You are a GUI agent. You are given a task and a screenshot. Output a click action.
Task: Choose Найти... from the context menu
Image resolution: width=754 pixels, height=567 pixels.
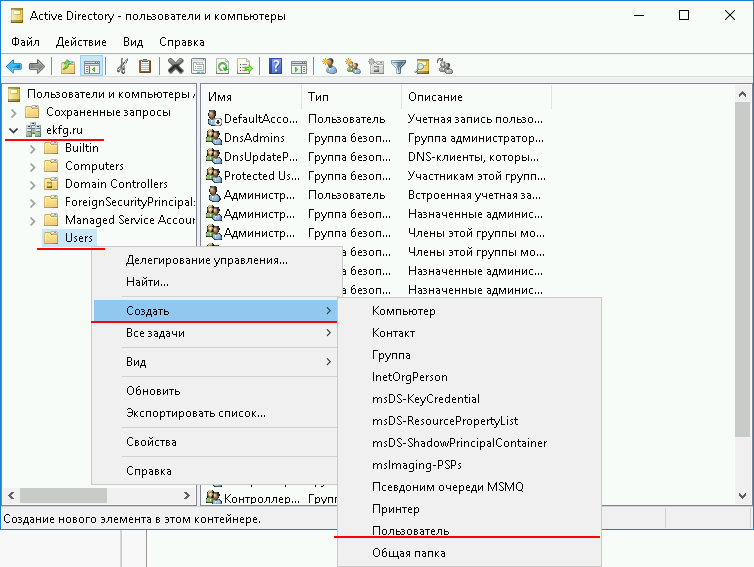(x=215, y=282)
